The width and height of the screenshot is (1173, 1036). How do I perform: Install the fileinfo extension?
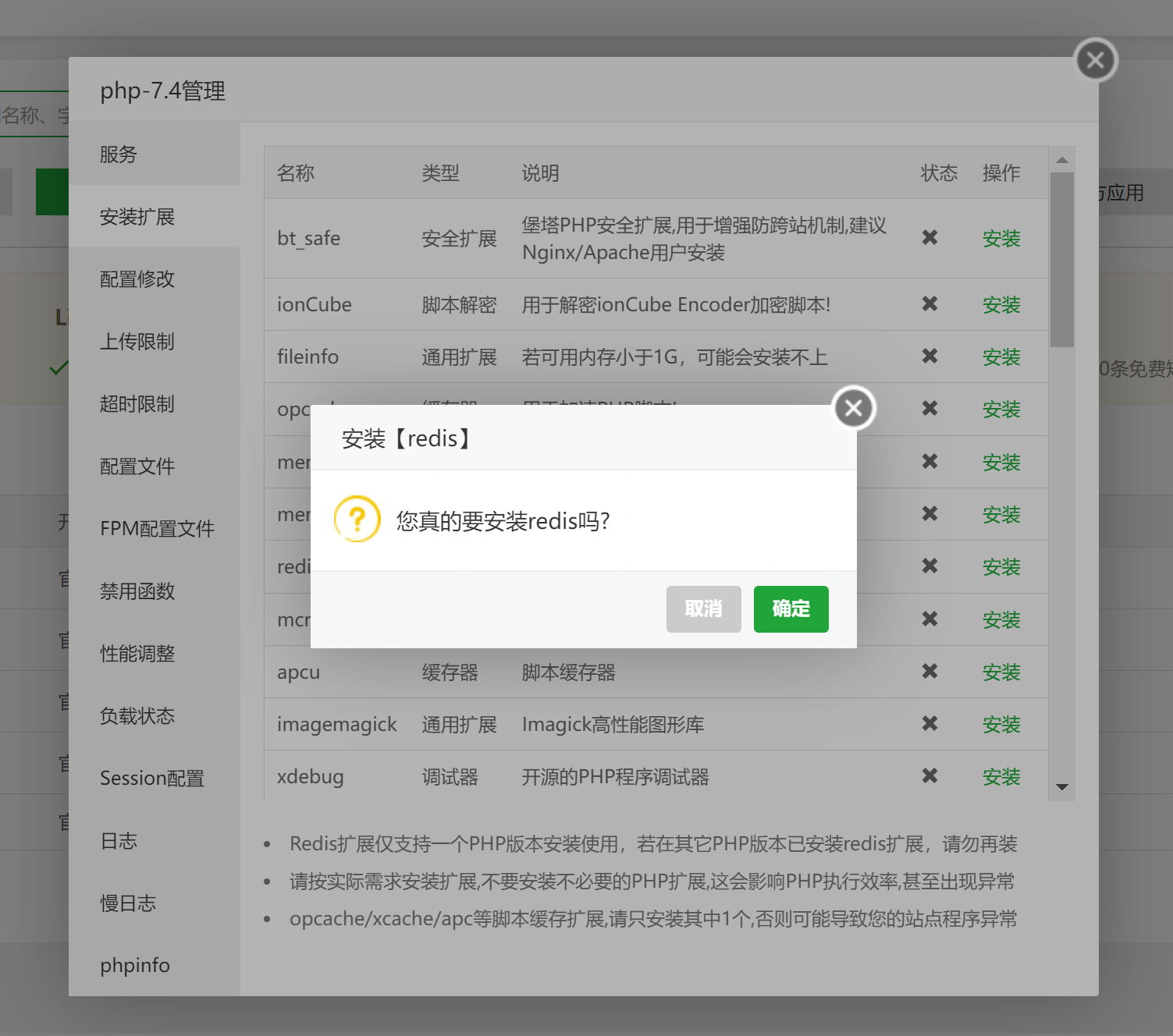tap(1001, 357)
